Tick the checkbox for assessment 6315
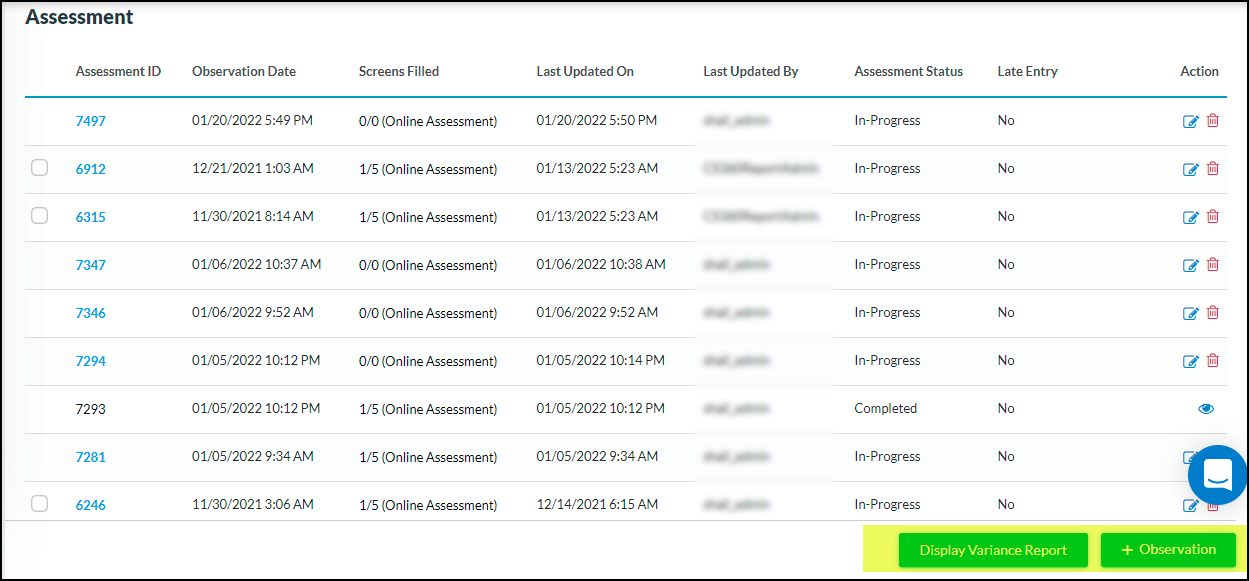 coord(39,216)
